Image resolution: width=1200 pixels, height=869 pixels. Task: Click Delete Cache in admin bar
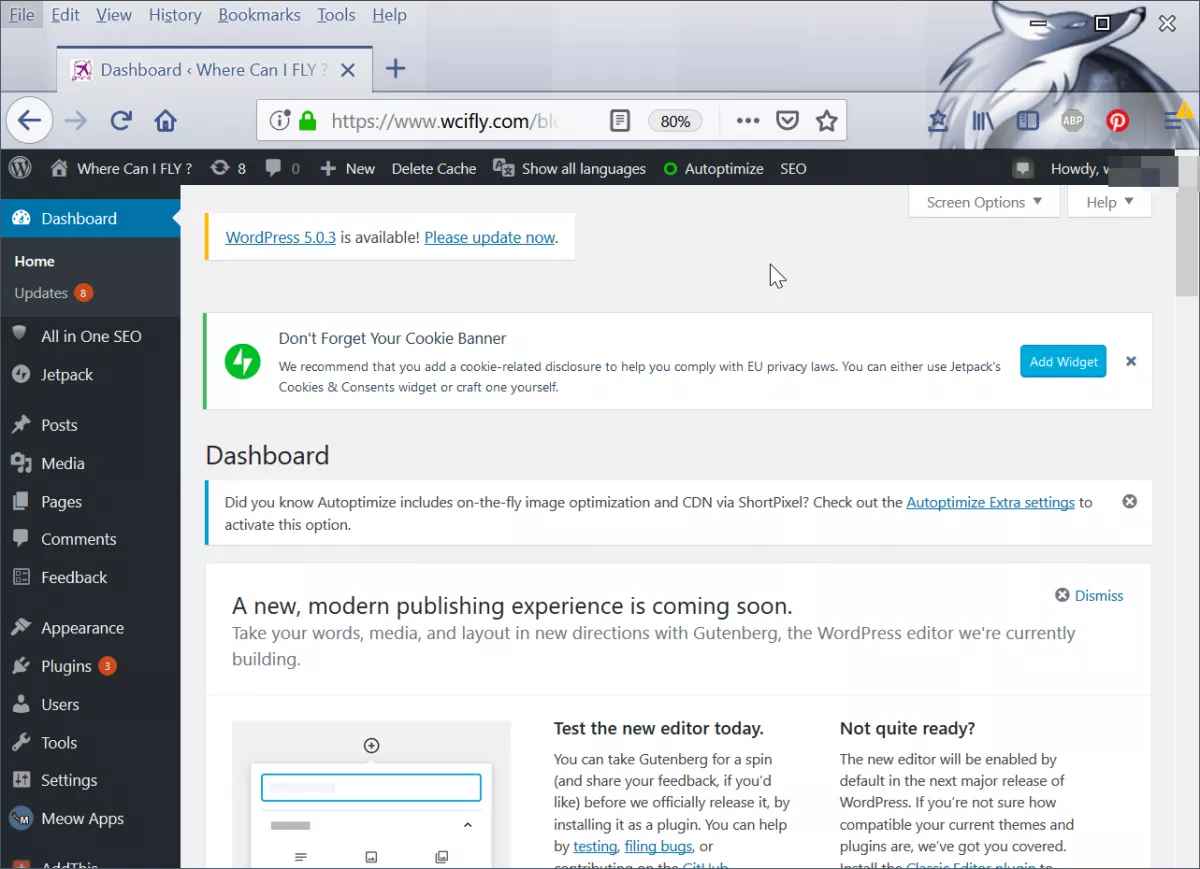(x=434, y=168)
